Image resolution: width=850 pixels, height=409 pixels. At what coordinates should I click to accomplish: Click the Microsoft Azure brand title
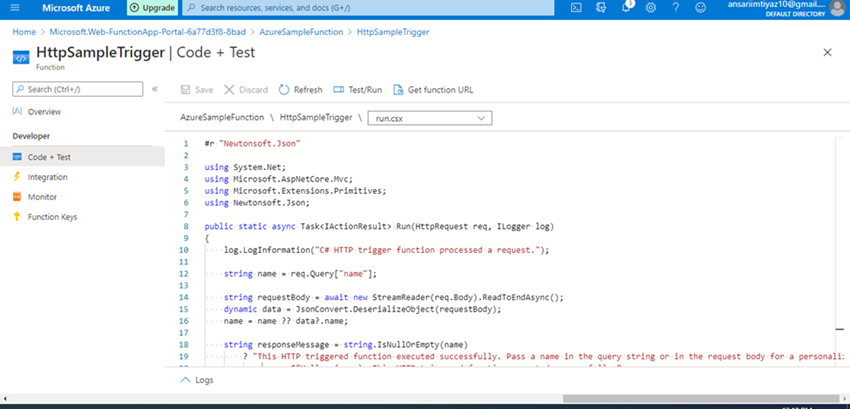[76, 8]
